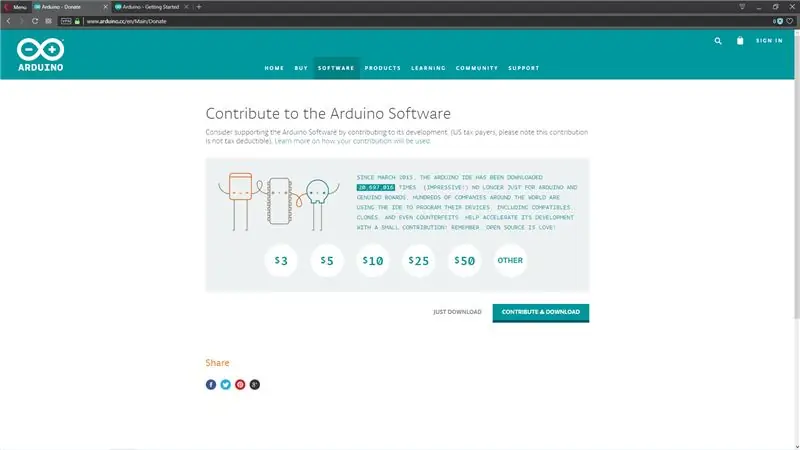Select the $50 contribution amount

coord(465,261)
